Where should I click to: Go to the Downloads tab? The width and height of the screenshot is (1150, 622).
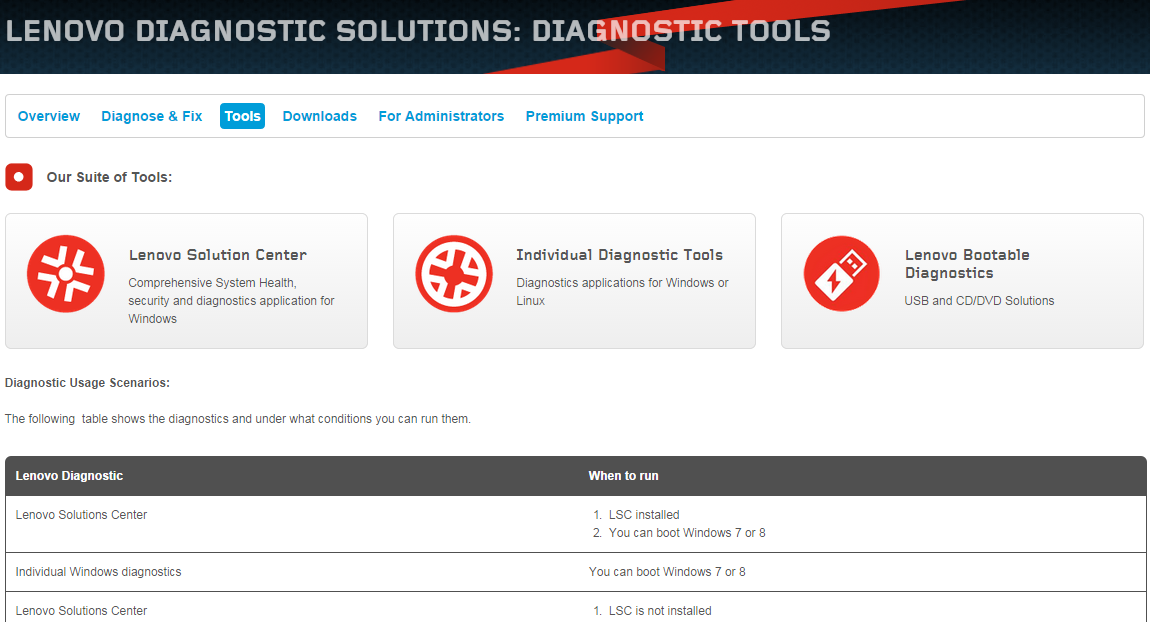click(320, 116)
